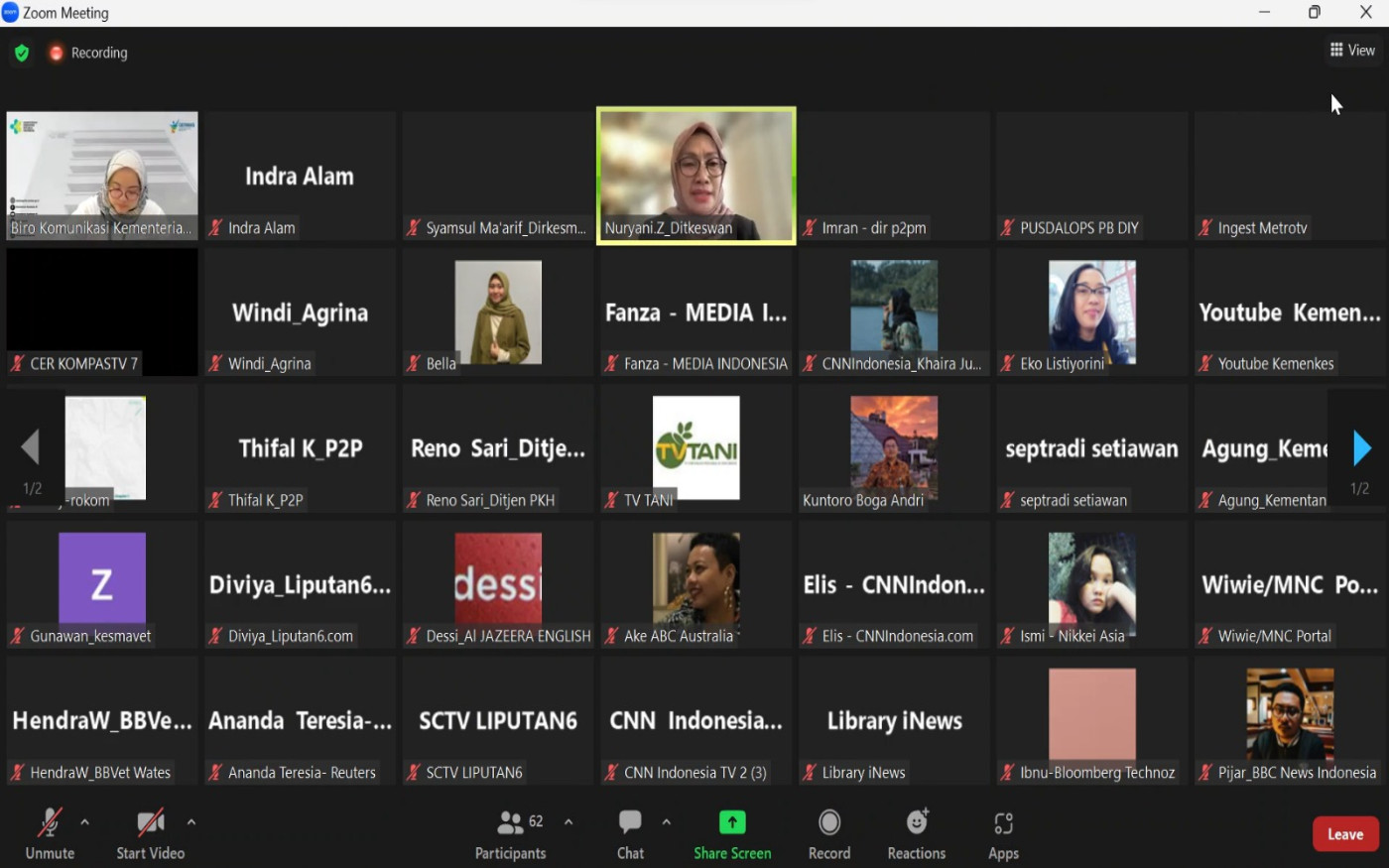Image resolution: width=1389 pixels, height=868 pixels.
Task: Click the green encryption shield icon
Action: pyautogui.click(x=22, y=53)
